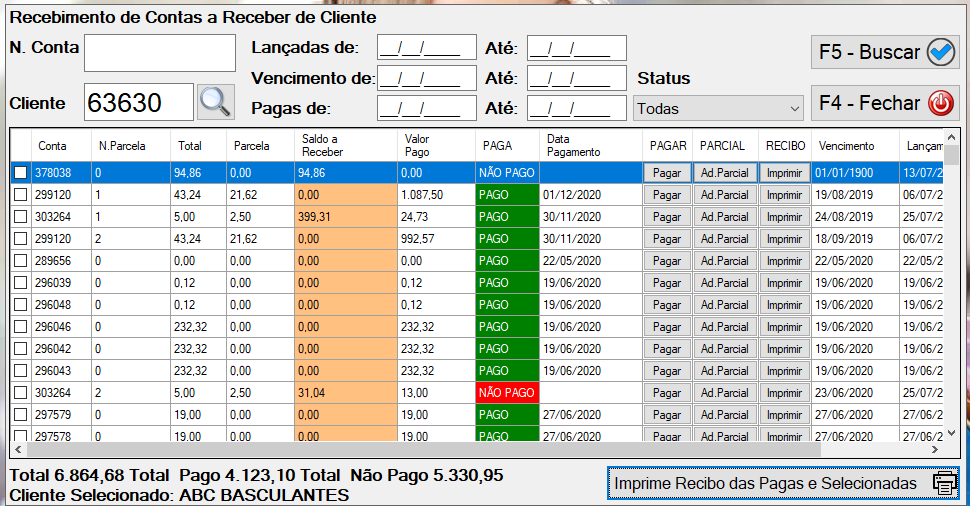Tick the checkbox for conta 296048
The image size is (970, 506).
(x=20, y=304)
